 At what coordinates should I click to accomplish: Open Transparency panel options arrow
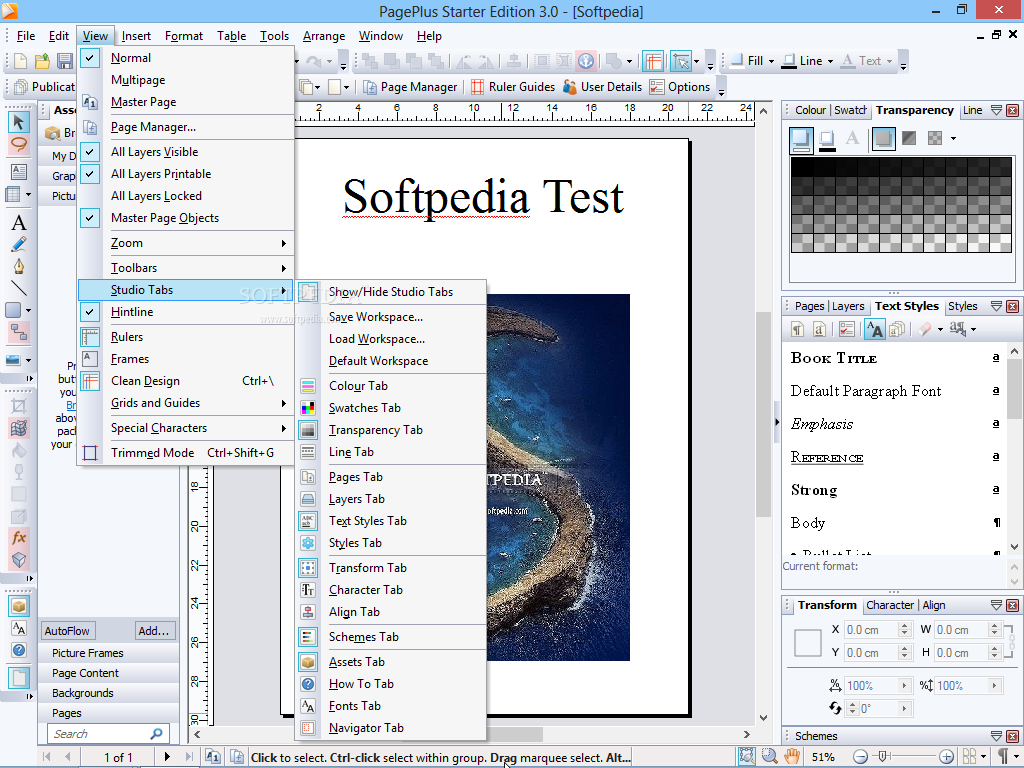pyautogui.click(x=997, y=110)
